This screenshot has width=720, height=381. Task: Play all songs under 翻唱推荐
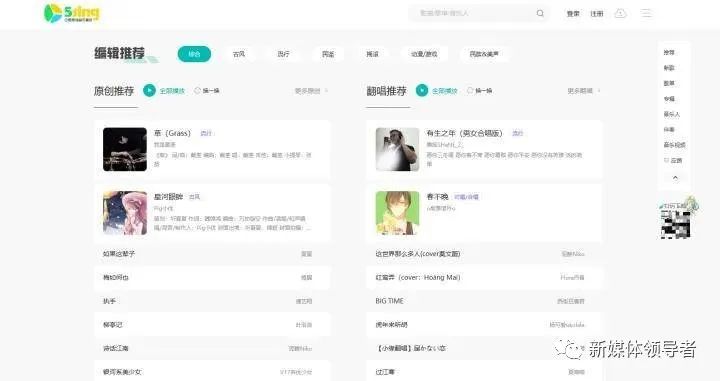point(437,90)
